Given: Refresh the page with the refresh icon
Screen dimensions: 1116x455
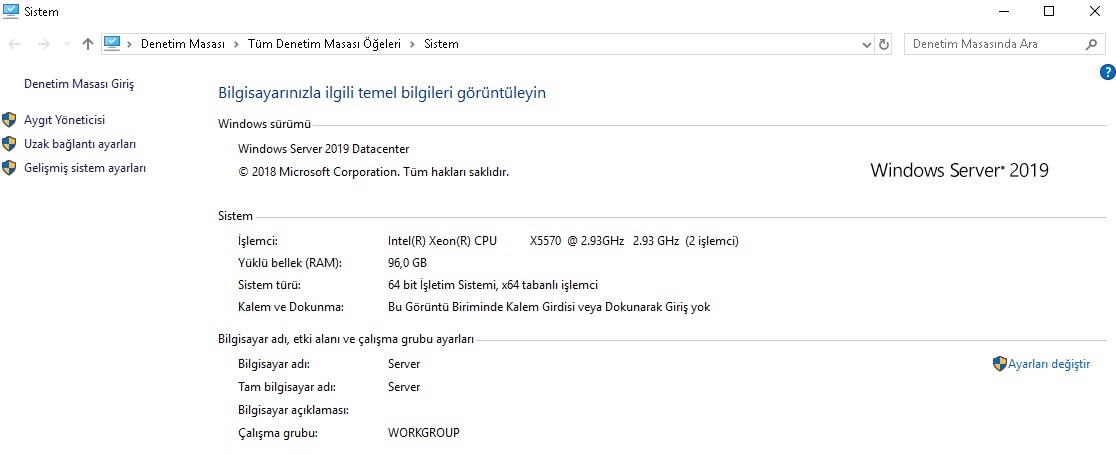Looking at the screenshot, I should coord(884,44).
